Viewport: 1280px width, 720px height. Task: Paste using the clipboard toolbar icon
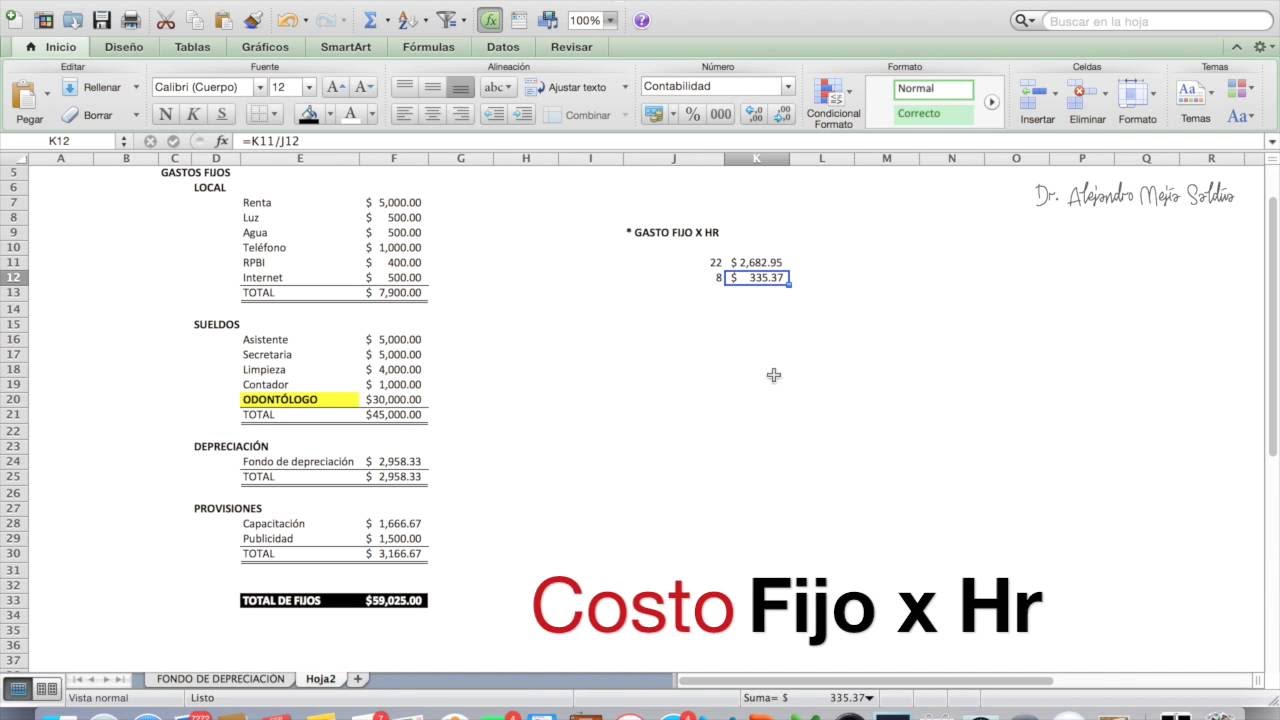pyautogui.click(x=224, y=20)
